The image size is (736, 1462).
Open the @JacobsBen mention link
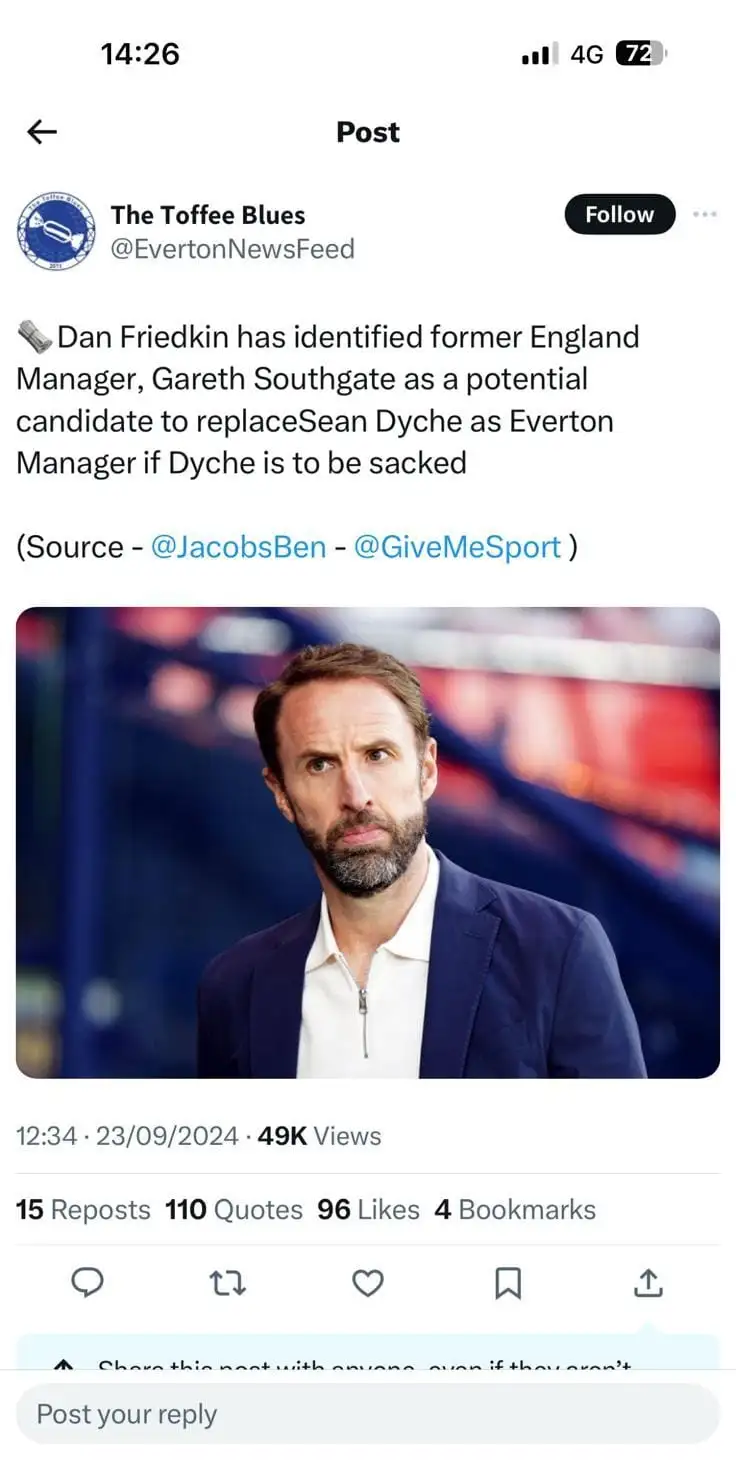click(x=238, y=547)
